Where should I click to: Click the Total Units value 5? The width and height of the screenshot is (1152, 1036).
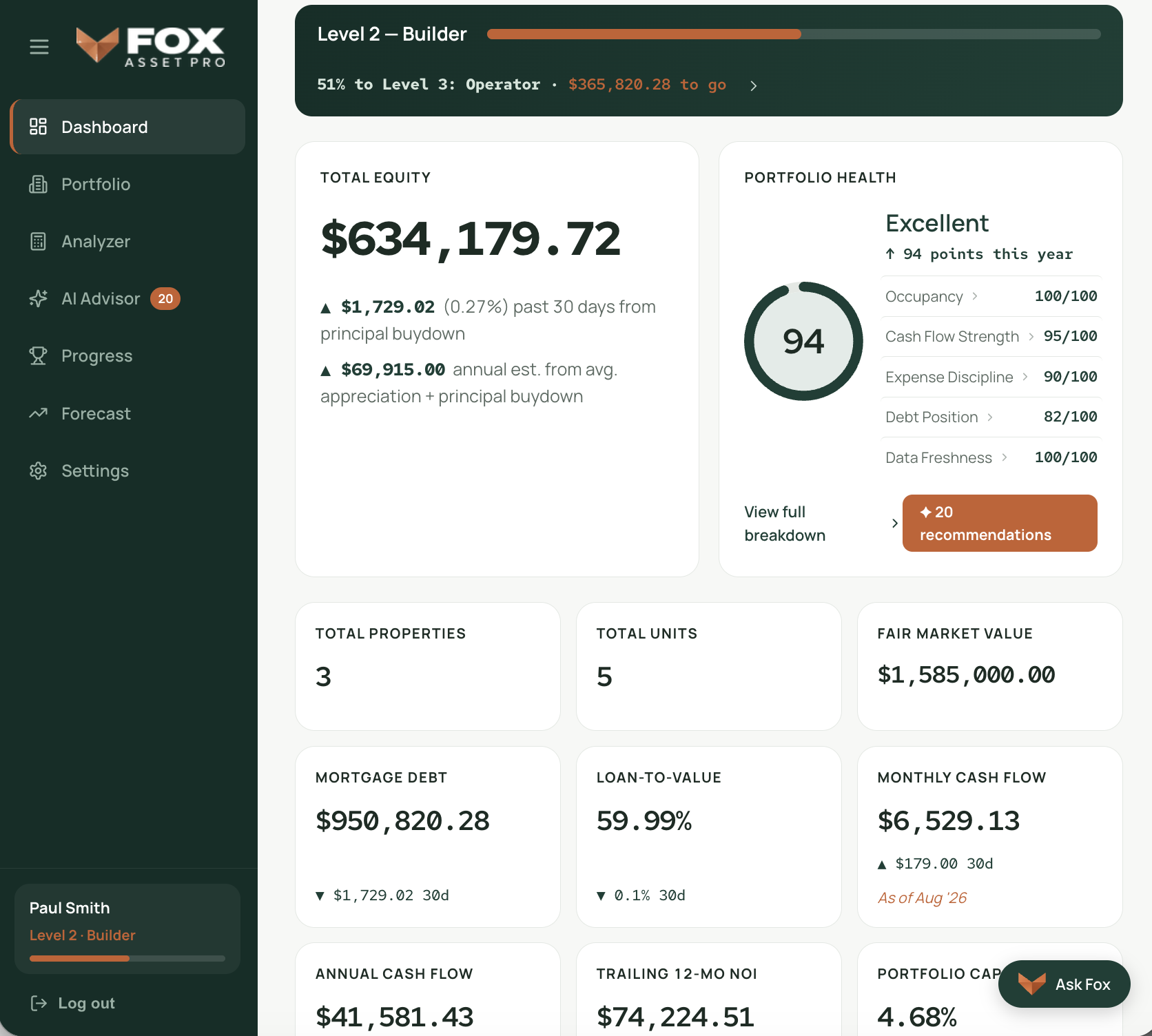pos(604,676)
